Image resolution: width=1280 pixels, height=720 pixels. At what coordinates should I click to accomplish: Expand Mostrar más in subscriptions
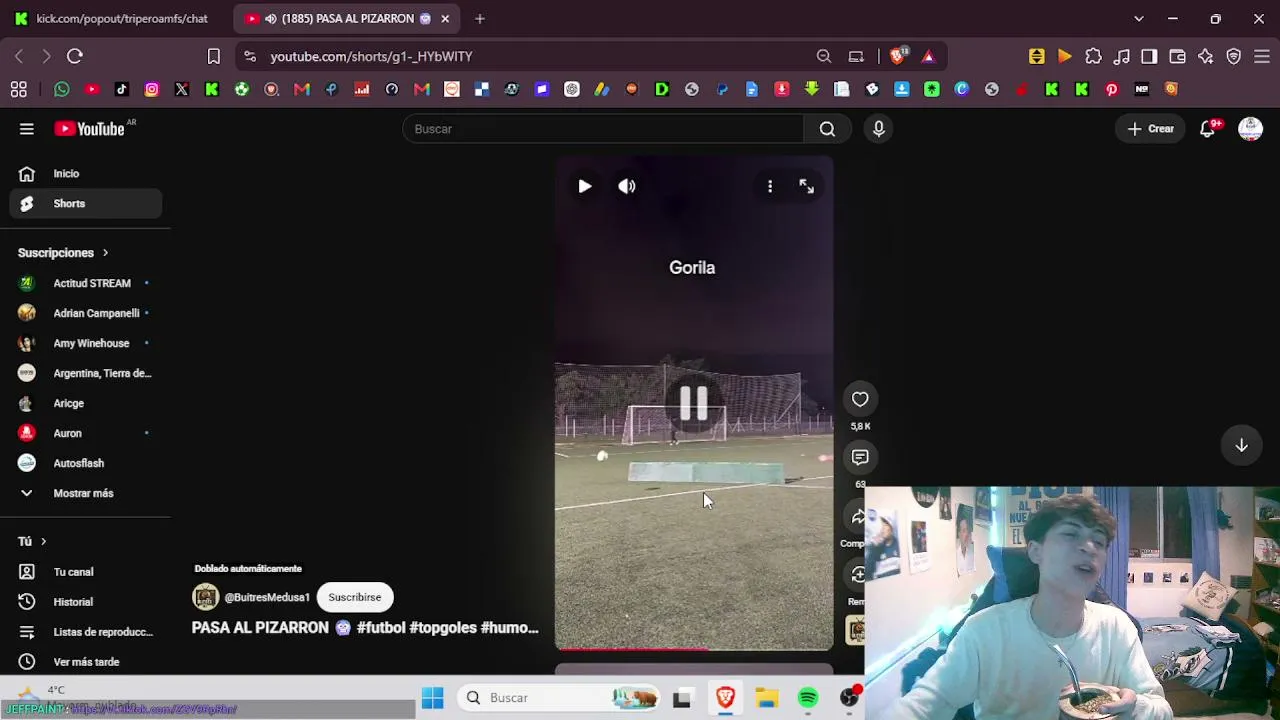point(84,493)
